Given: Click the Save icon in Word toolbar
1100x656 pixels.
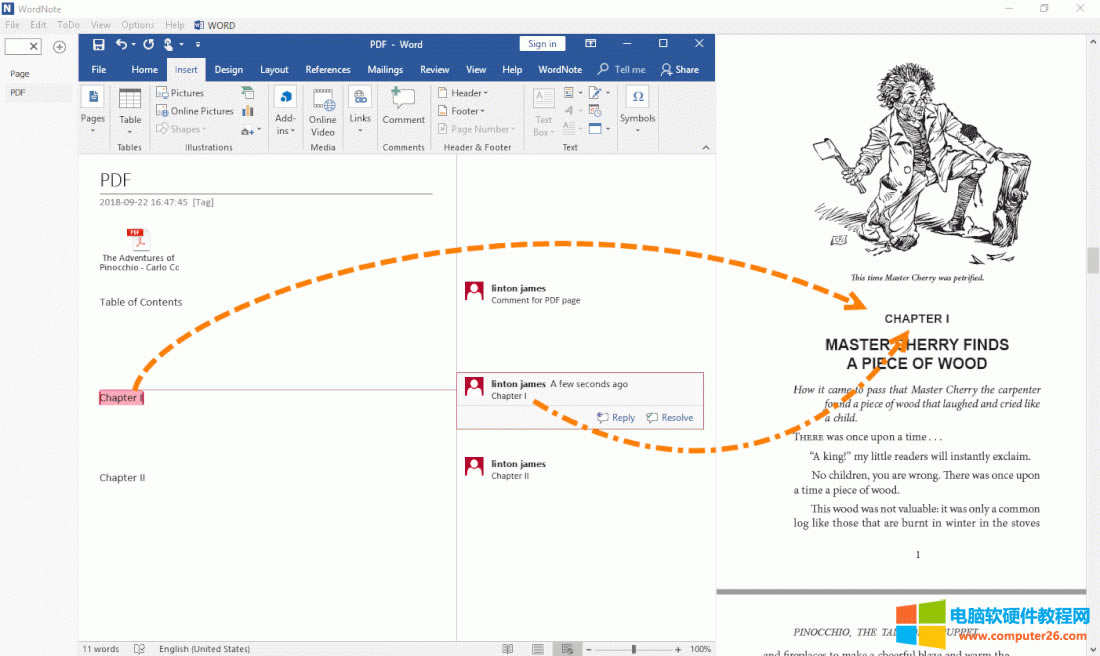Looking at the screenshot, I should (98, 44).
